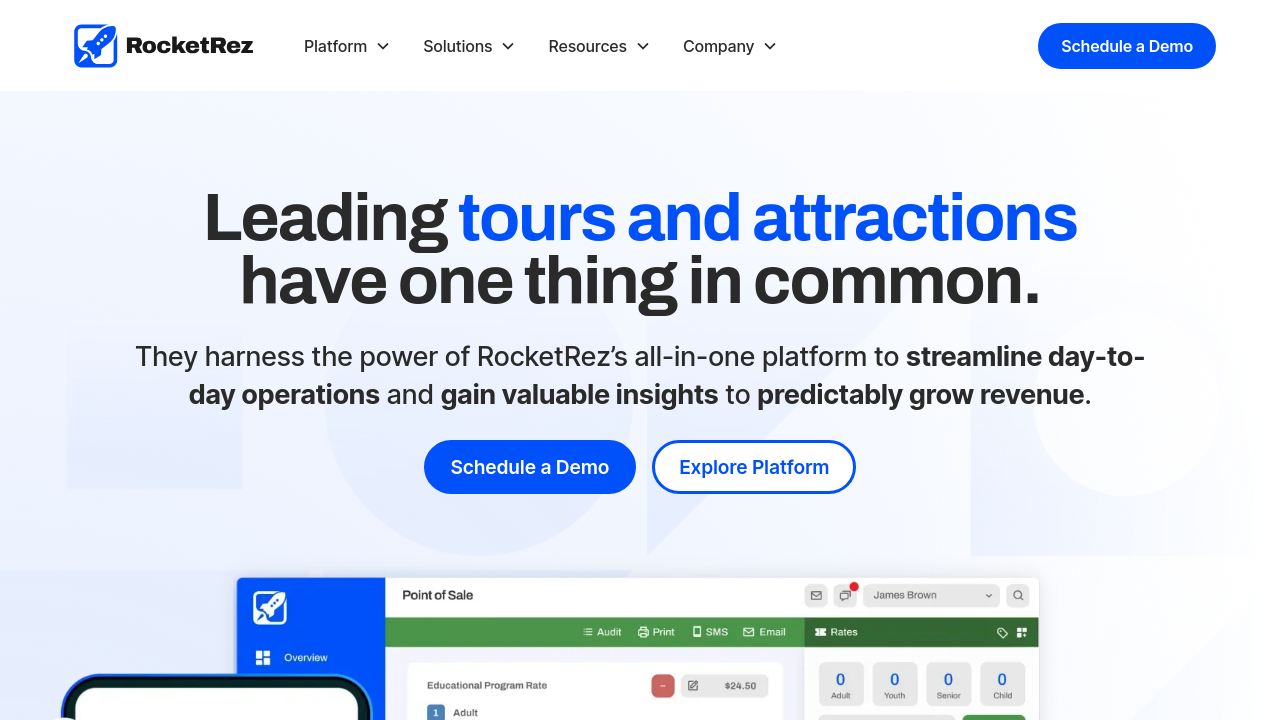Click the grid icon in Rates header
The width and height of the screenshot is (1280, 720).
pos(1022,633)
